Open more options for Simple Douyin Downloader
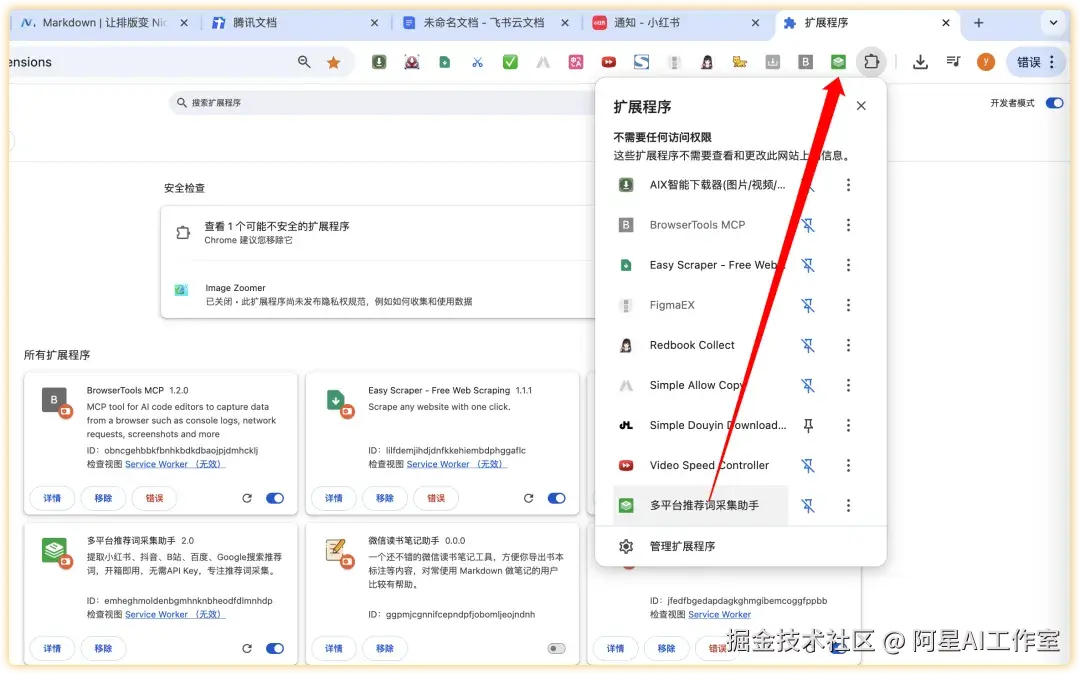The image size is (1080, 674). [x=849, y=425]
